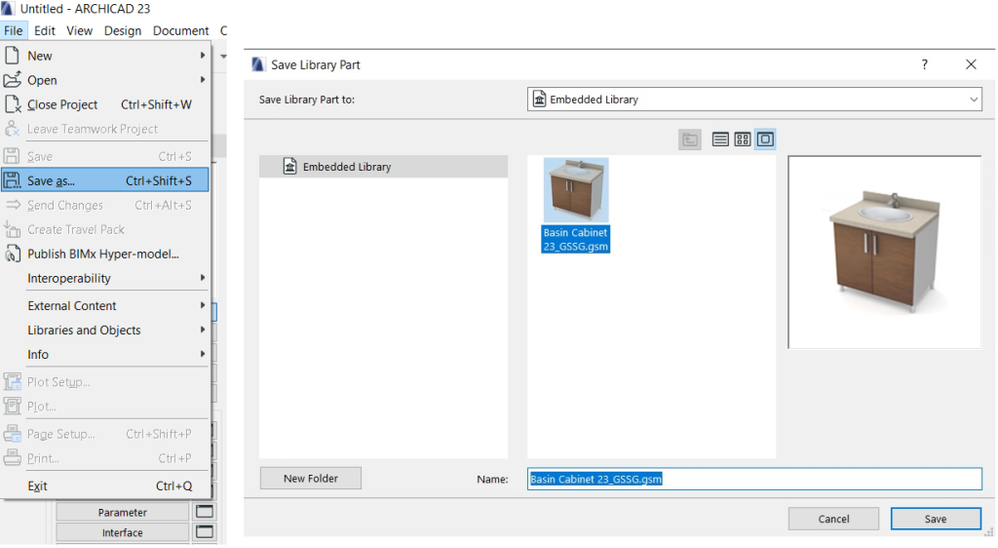998x548 pixels.
Task: Click the dialog help question mark
Action: (x=924, y=65)
